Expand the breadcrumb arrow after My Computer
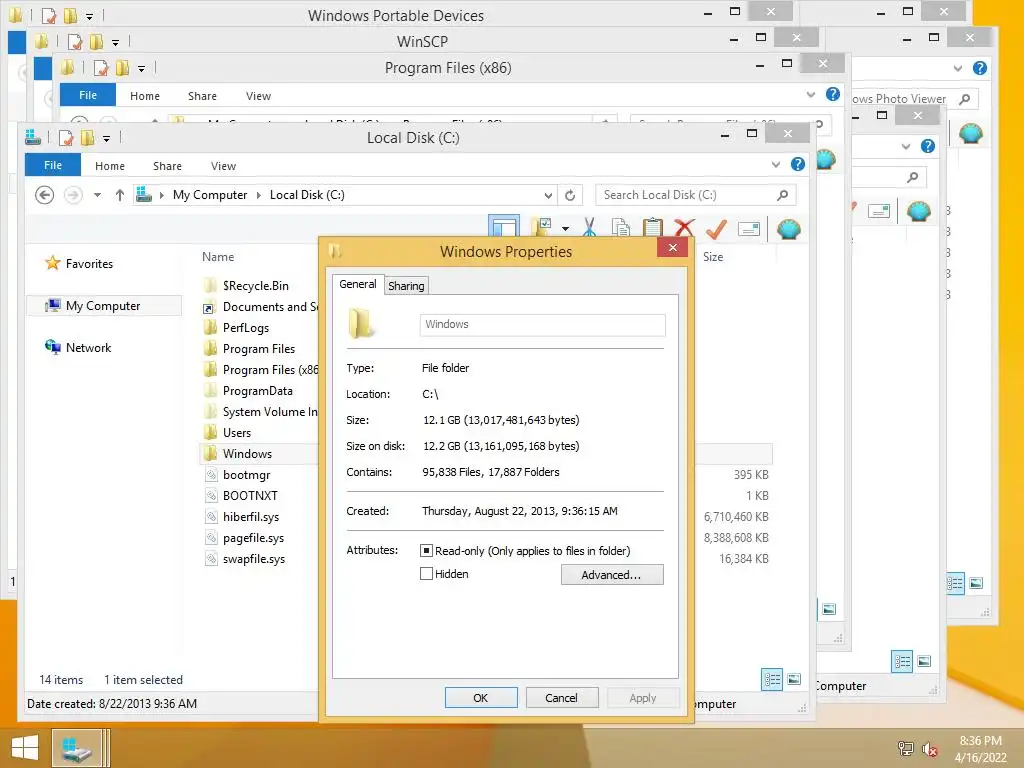The image size is (1024, 768). click(x=259, y=195)
